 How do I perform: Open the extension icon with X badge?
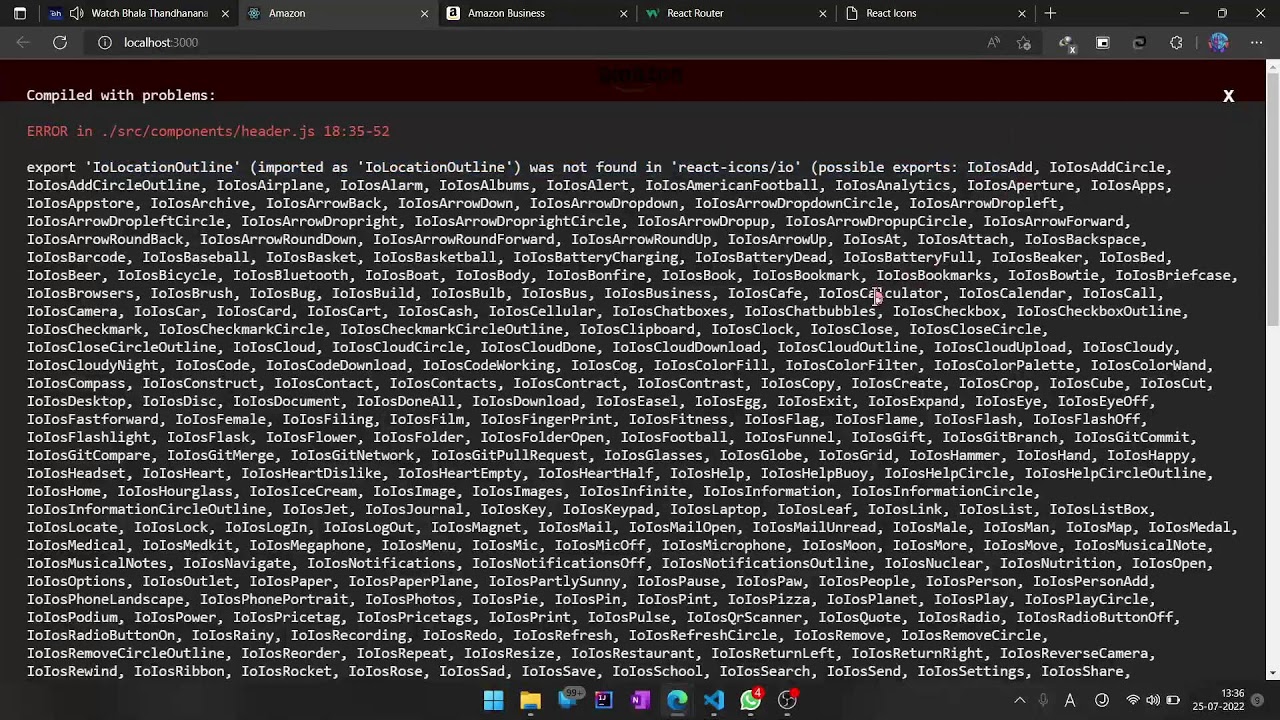(x=1067, y=43)
